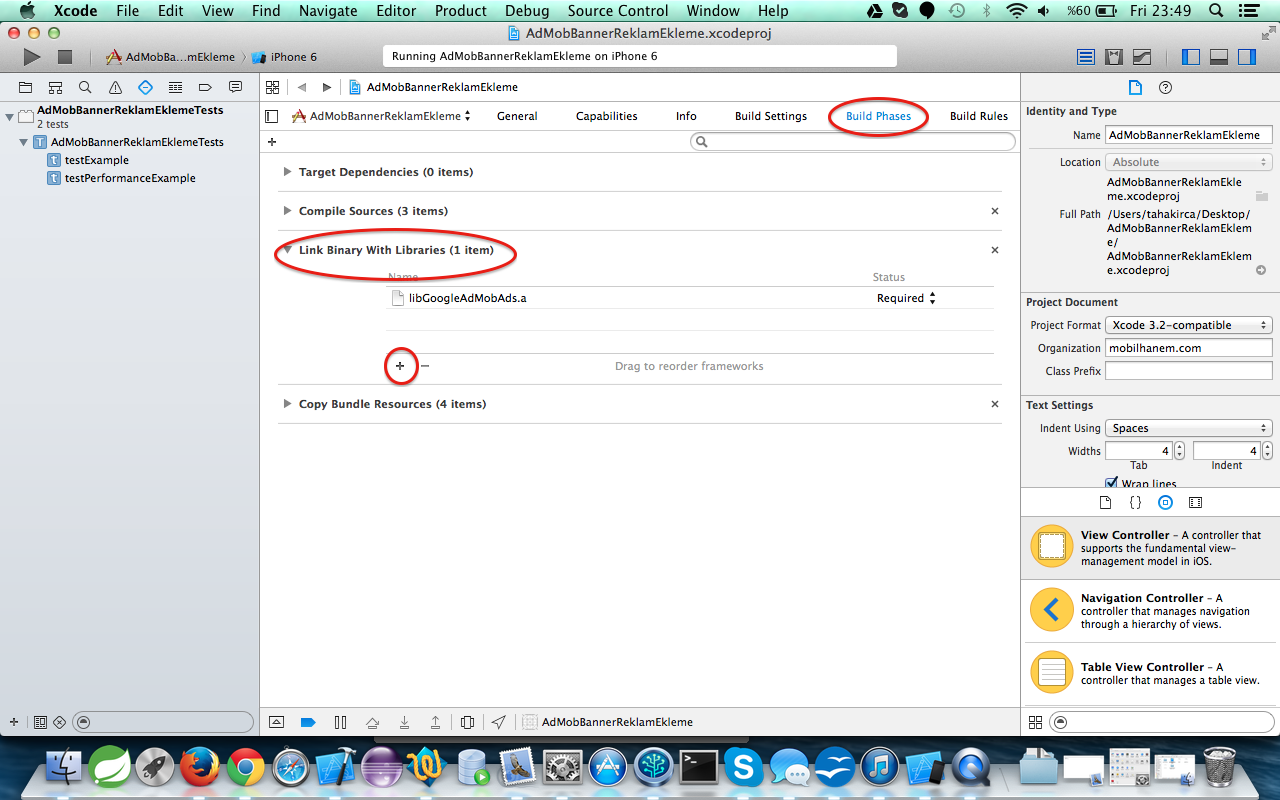The height and width of the screenshot is (800, 1280).
Task: Switch to the Capabilities tab
Action: pos(606,116)
